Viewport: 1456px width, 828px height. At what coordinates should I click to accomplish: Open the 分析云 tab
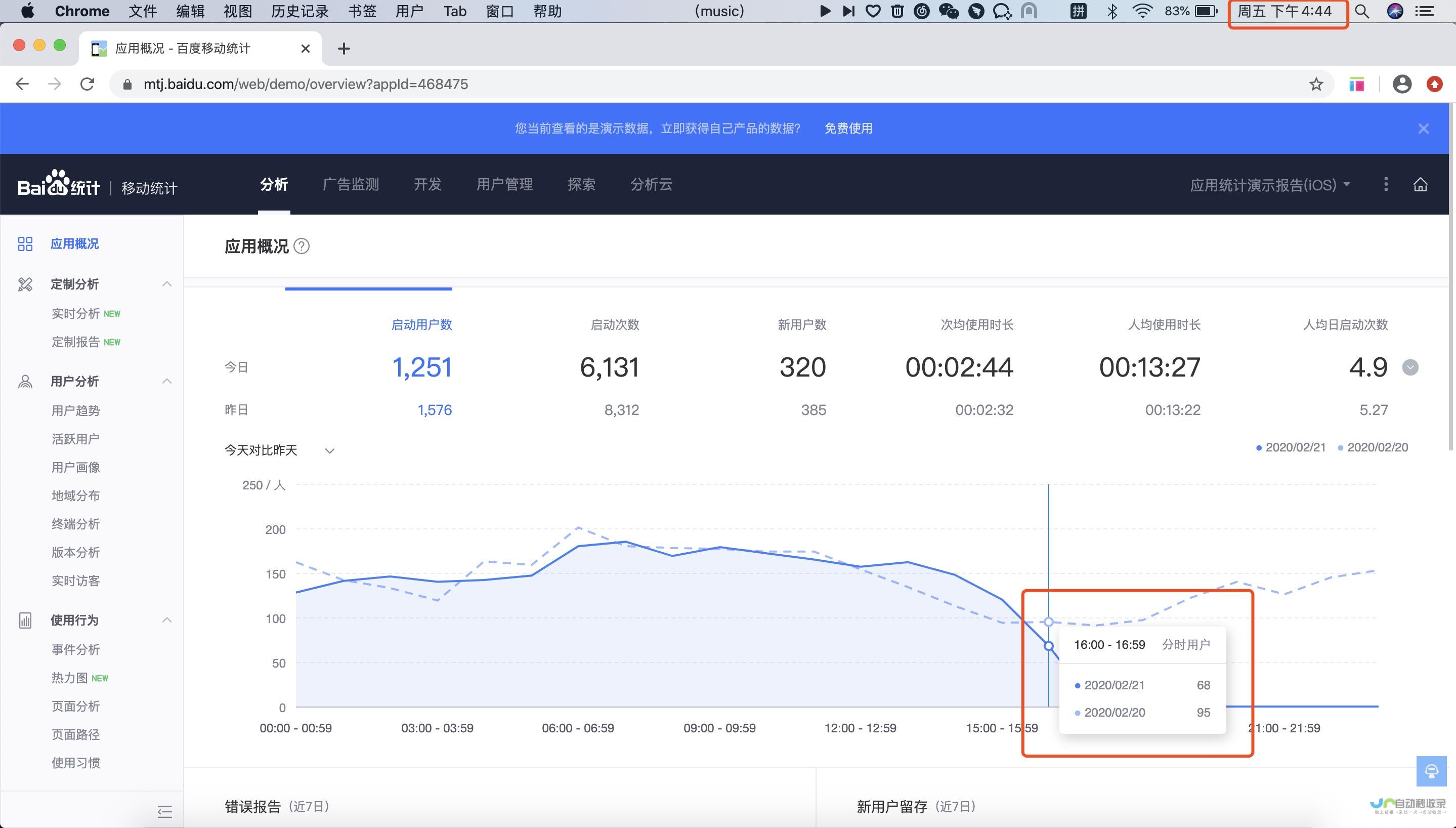point(651,184)
